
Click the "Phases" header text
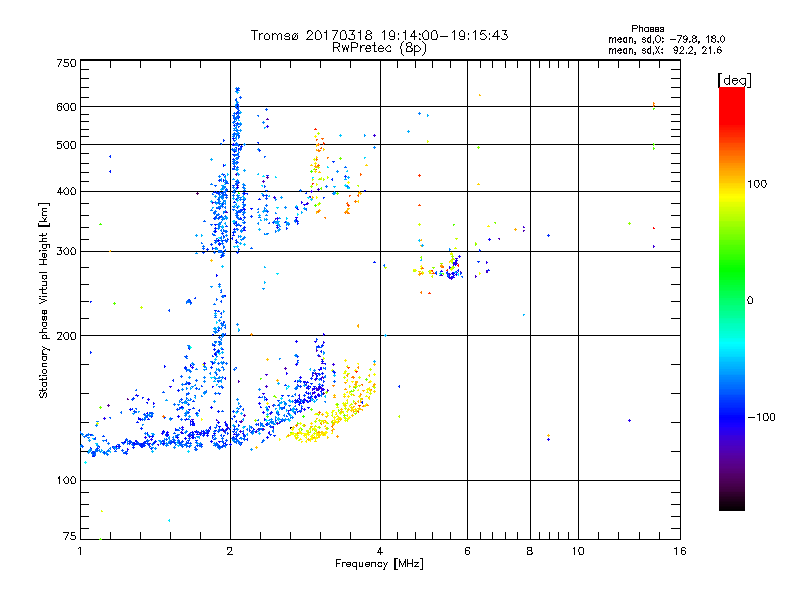click(x=647, y=29)
